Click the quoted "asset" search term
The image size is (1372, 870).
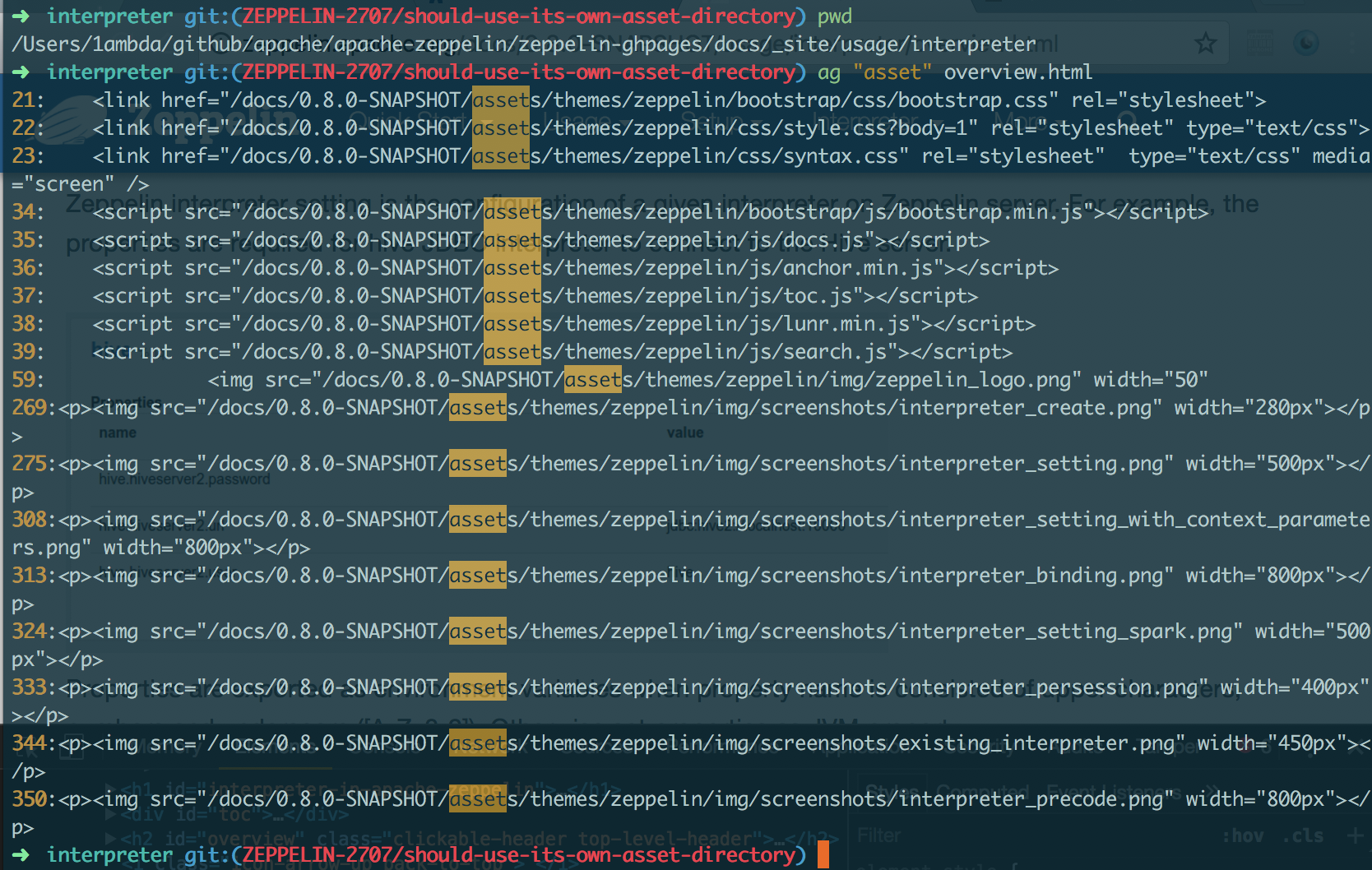(x=892, y=72)
